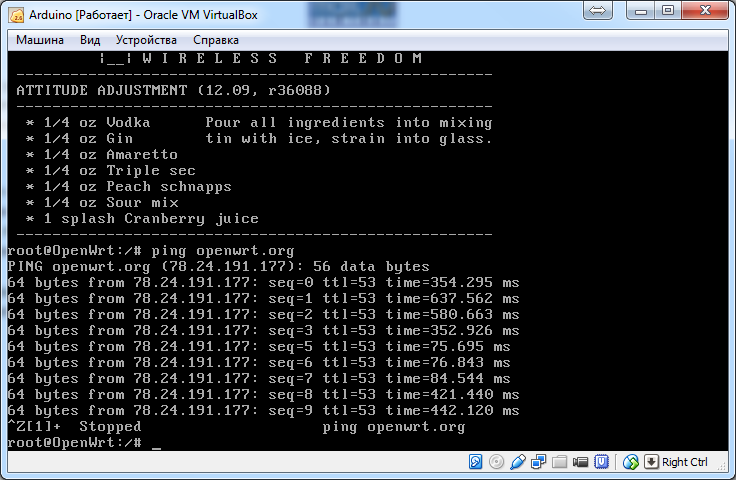This screenshot has width=736, height=480.
Task: Click the Right Ctrl host key label
Action: pos(684,462)
